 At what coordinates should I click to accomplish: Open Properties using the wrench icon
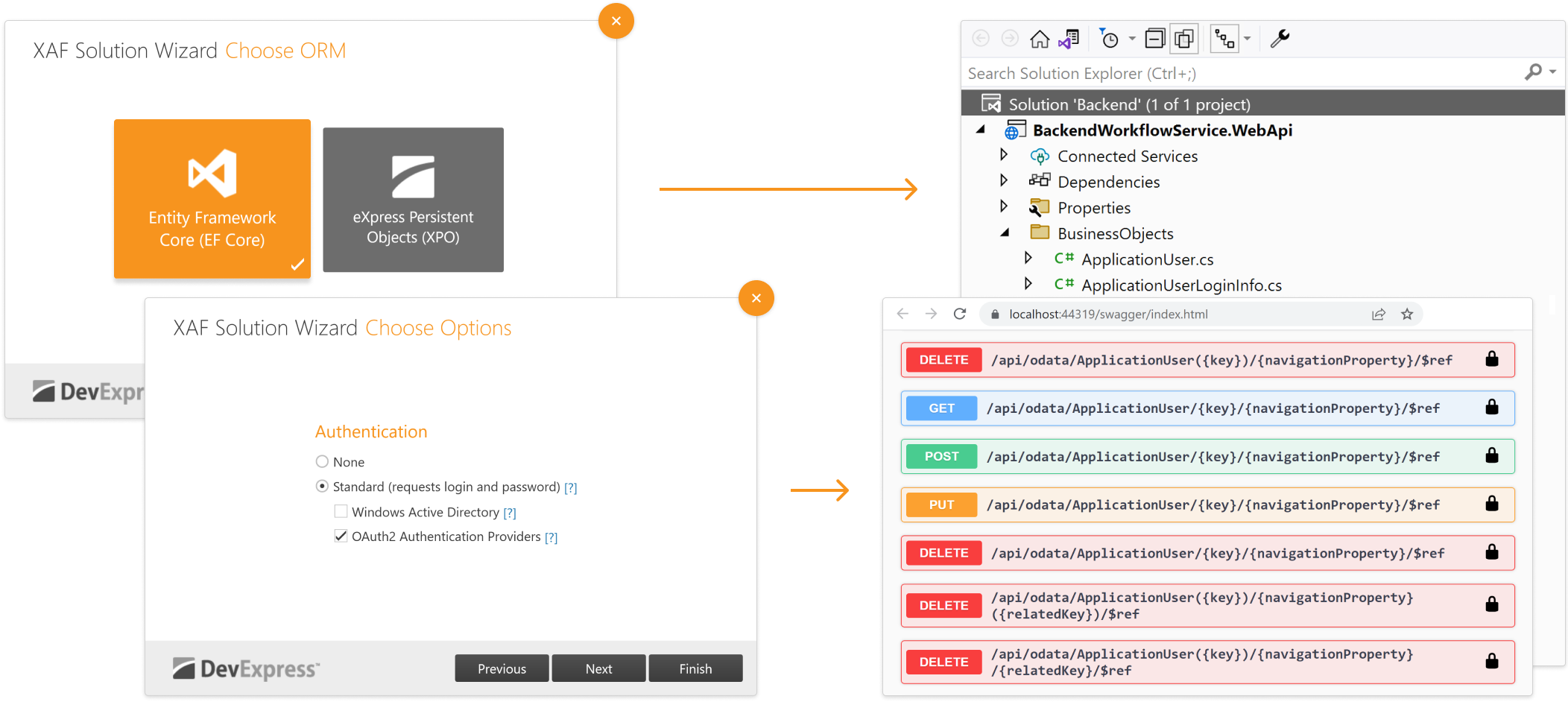click(1279, 38)
